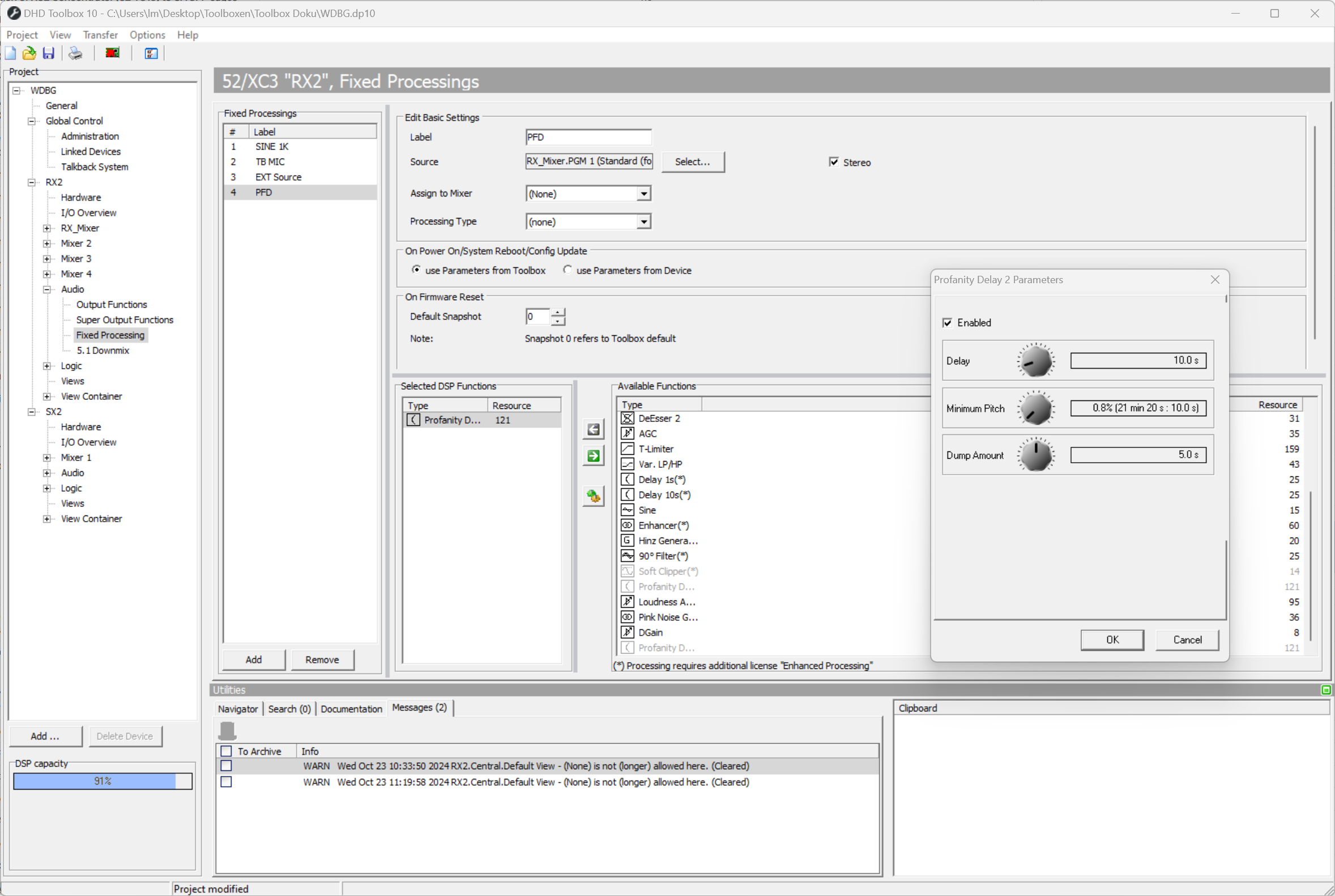Turn the Dump Amount knob

point(1035,454)
